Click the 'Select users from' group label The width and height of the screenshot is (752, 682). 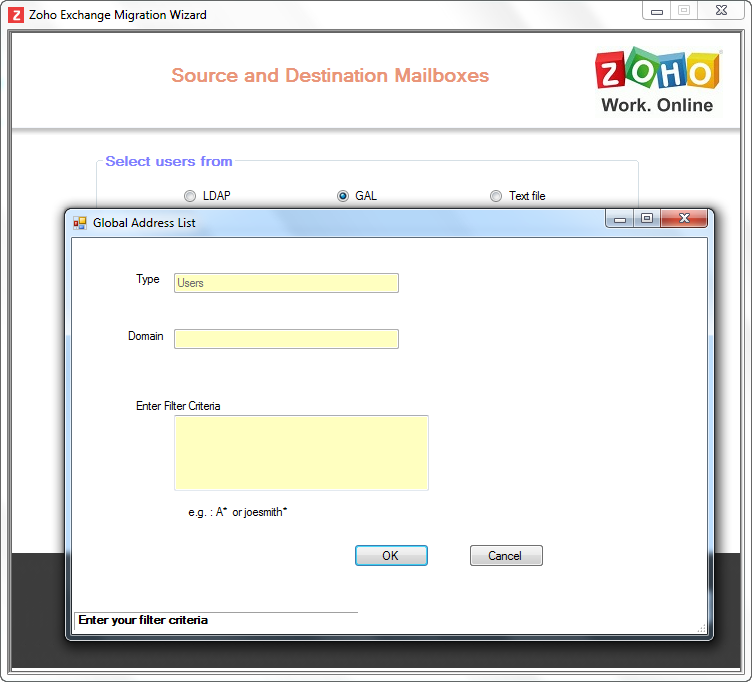pos(169,161)
